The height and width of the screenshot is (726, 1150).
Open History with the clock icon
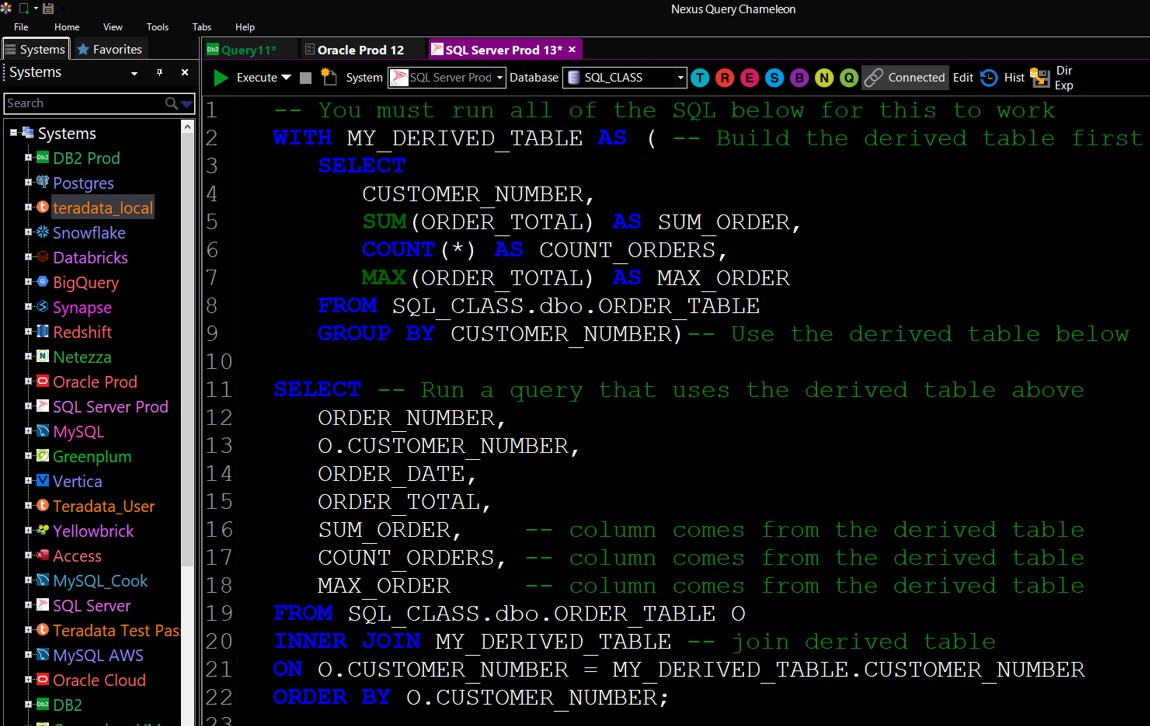(989, 78)
